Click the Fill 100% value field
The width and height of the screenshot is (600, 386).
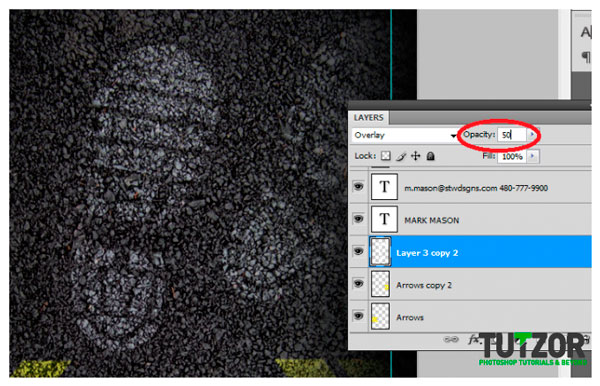[x=512, y=156]
